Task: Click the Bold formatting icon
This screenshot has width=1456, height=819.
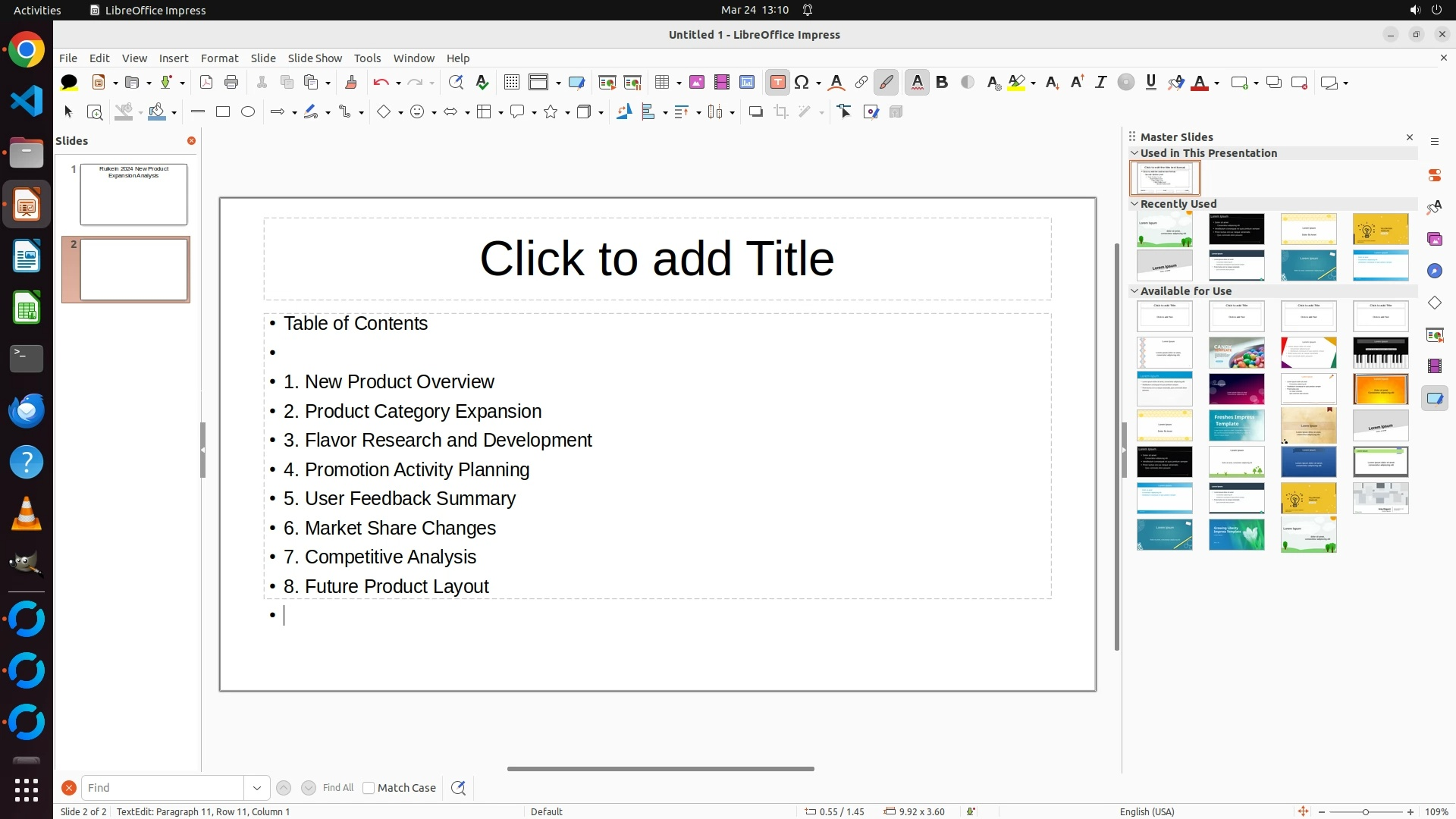Action: (942, 83)
